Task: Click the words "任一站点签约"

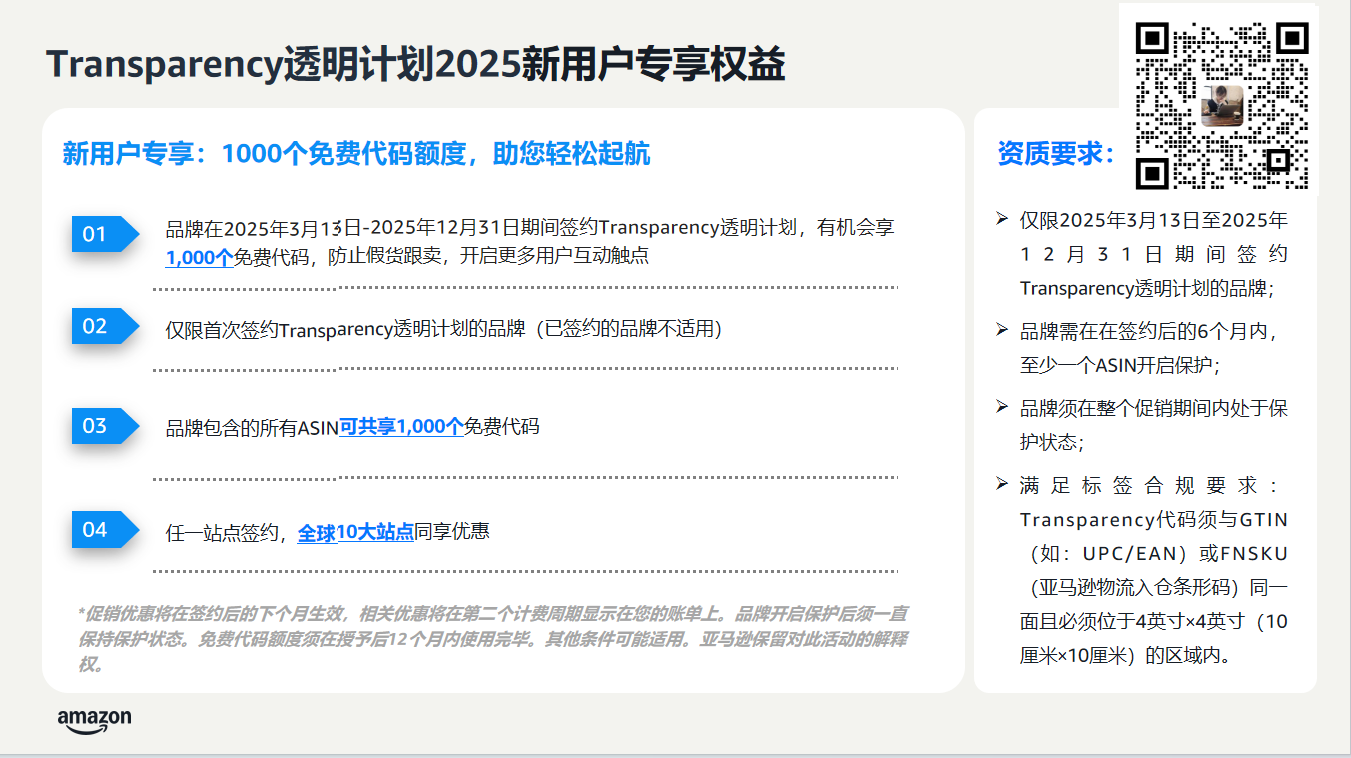Action: [x=221, y=532]
